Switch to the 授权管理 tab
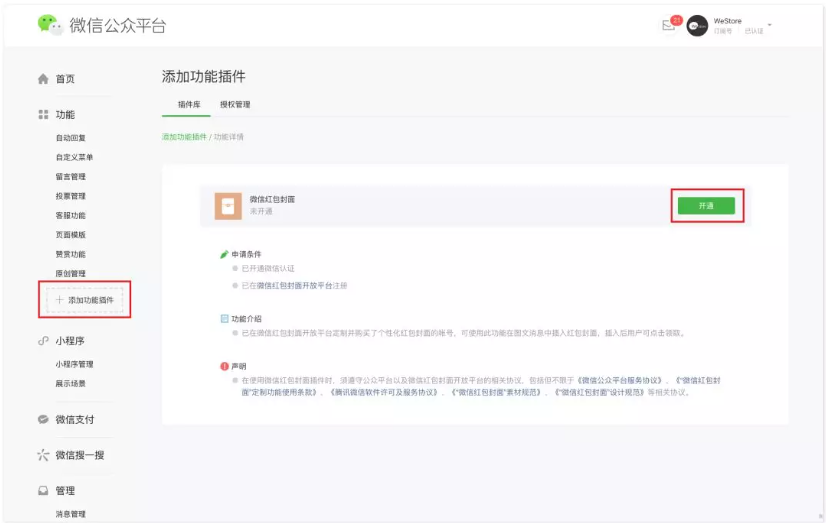This screenshot has height=523, width=826. [x=235, y=104]
